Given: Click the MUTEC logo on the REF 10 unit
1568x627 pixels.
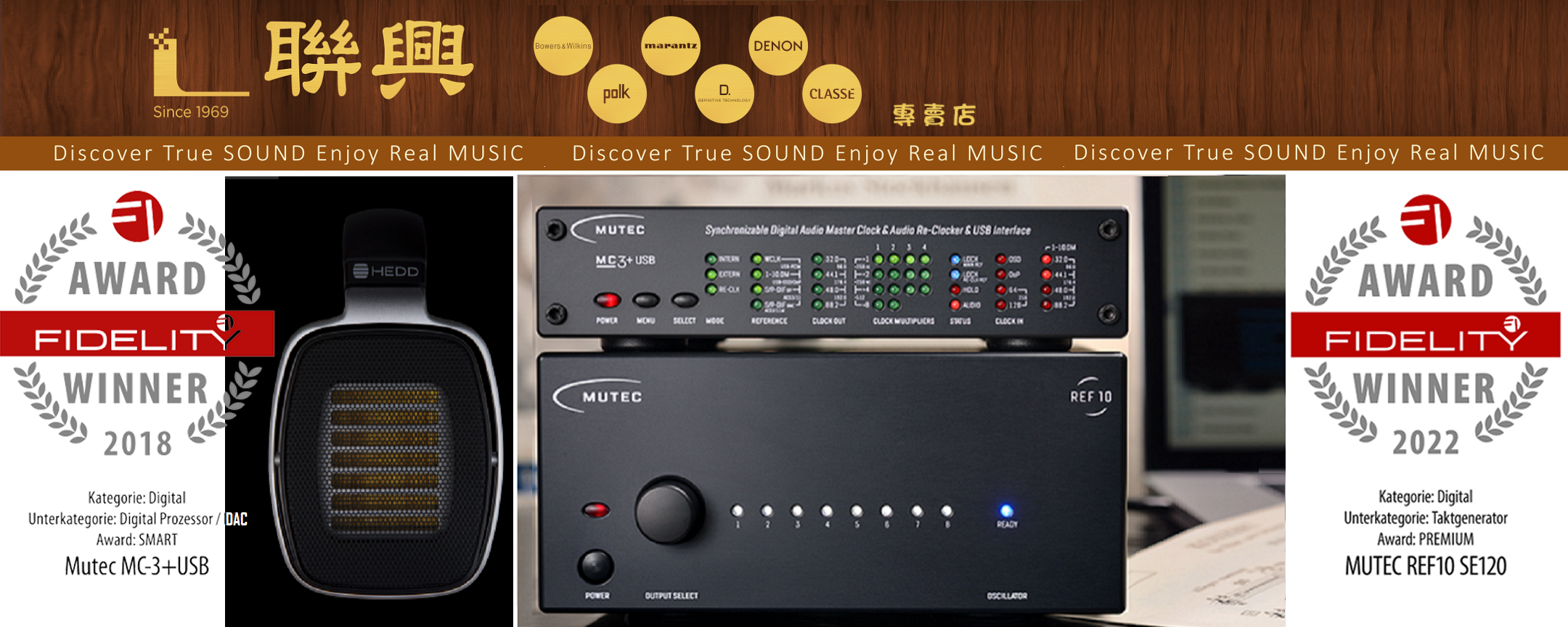Looking at the screenshot, I should point(599,396).
